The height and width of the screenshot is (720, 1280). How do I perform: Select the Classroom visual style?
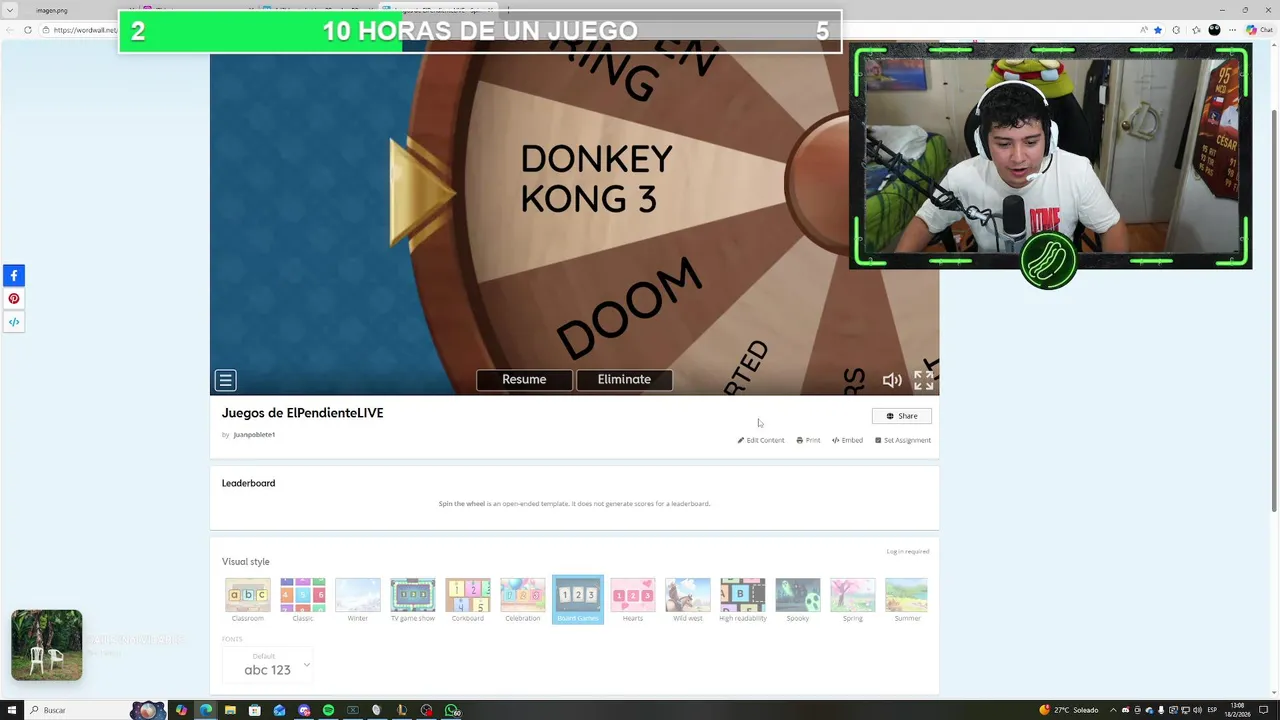pyautogui.click(x=248, y=600)
